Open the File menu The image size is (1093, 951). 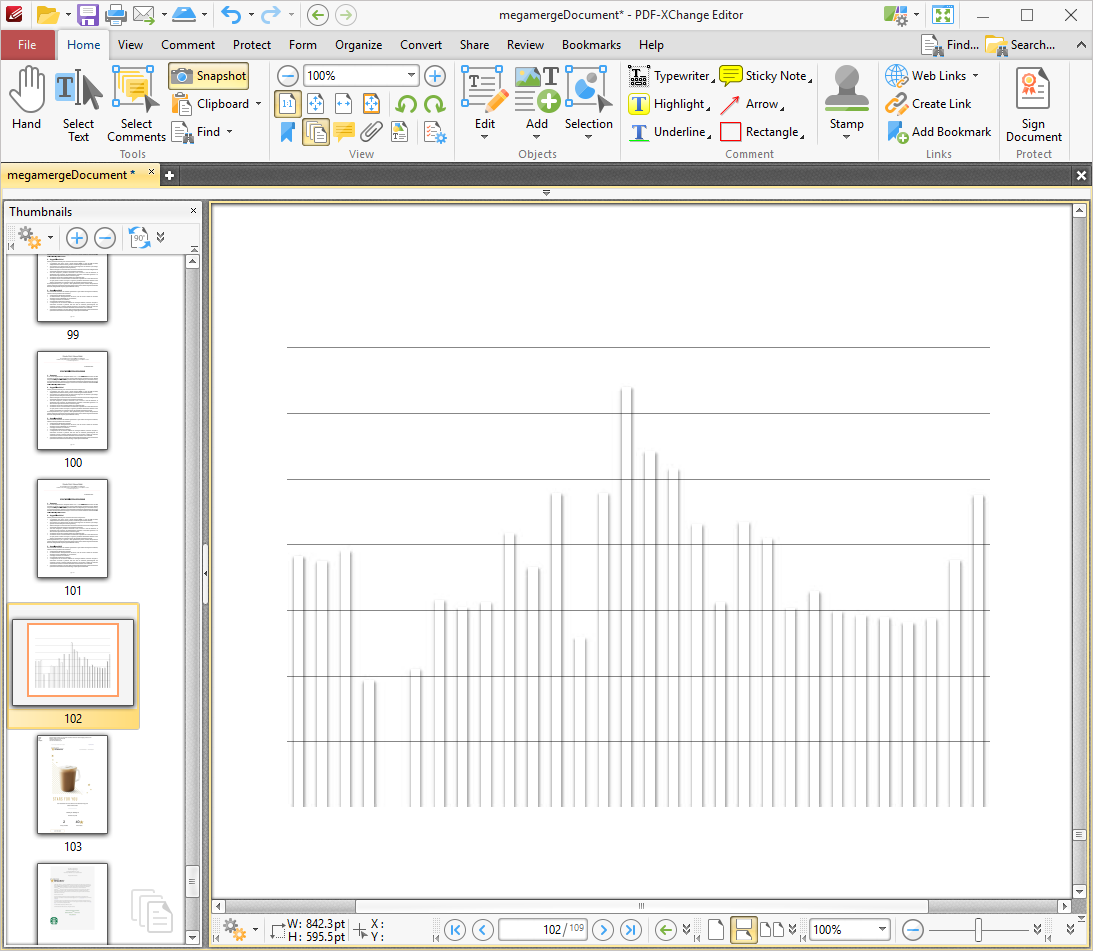coord(27,45)
